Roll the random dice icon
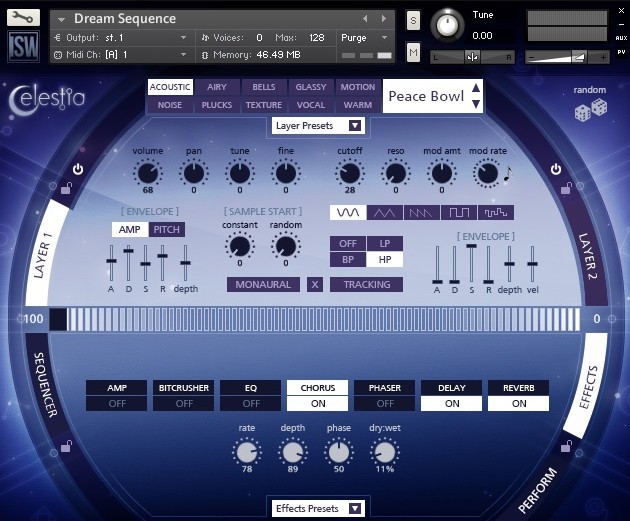The height and width of the screenshot is (521, 630). point(591,110)
